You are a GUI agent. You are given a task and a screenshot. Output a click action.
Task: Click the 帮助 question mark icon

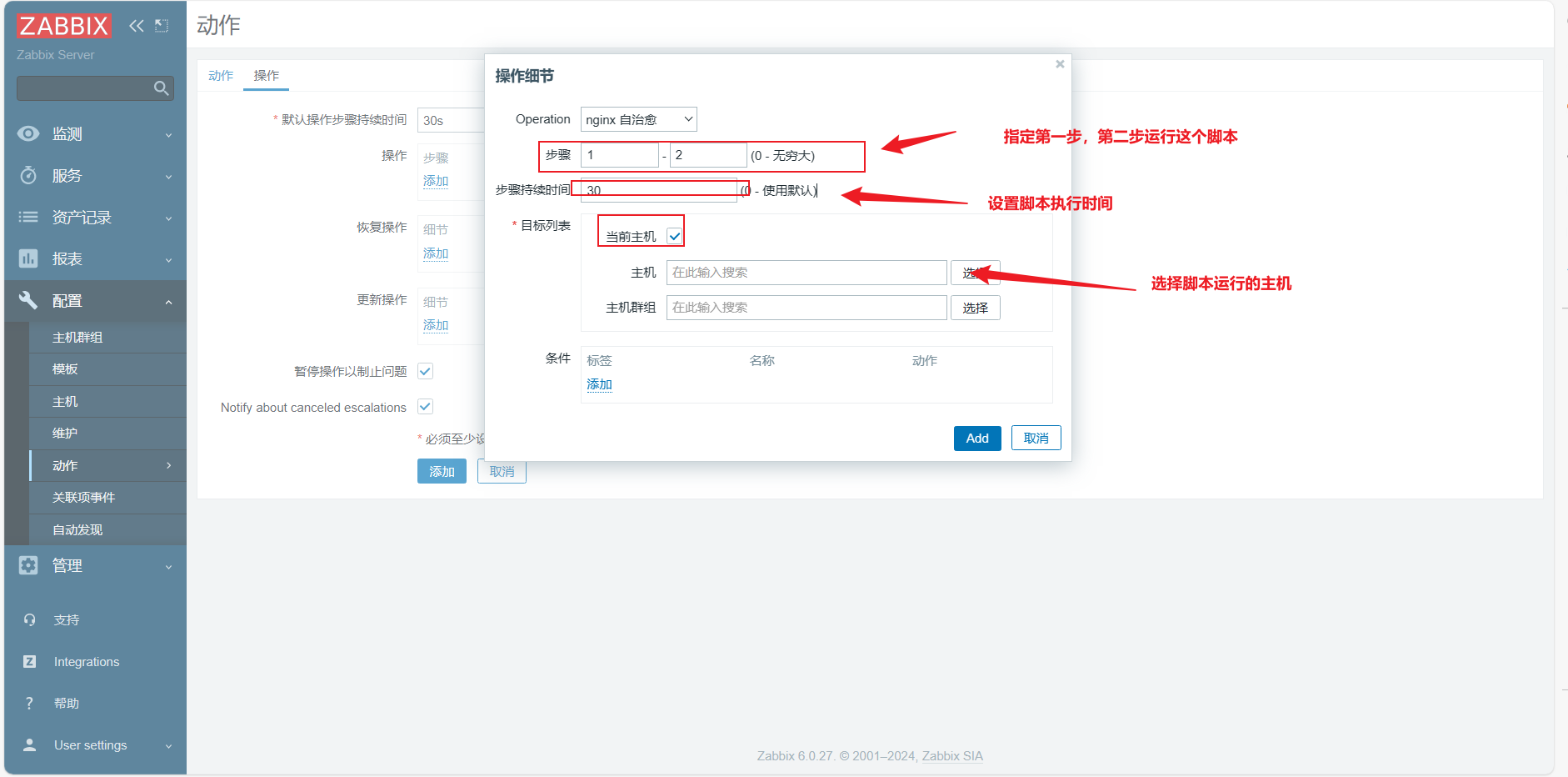click(x=30, y=703)
